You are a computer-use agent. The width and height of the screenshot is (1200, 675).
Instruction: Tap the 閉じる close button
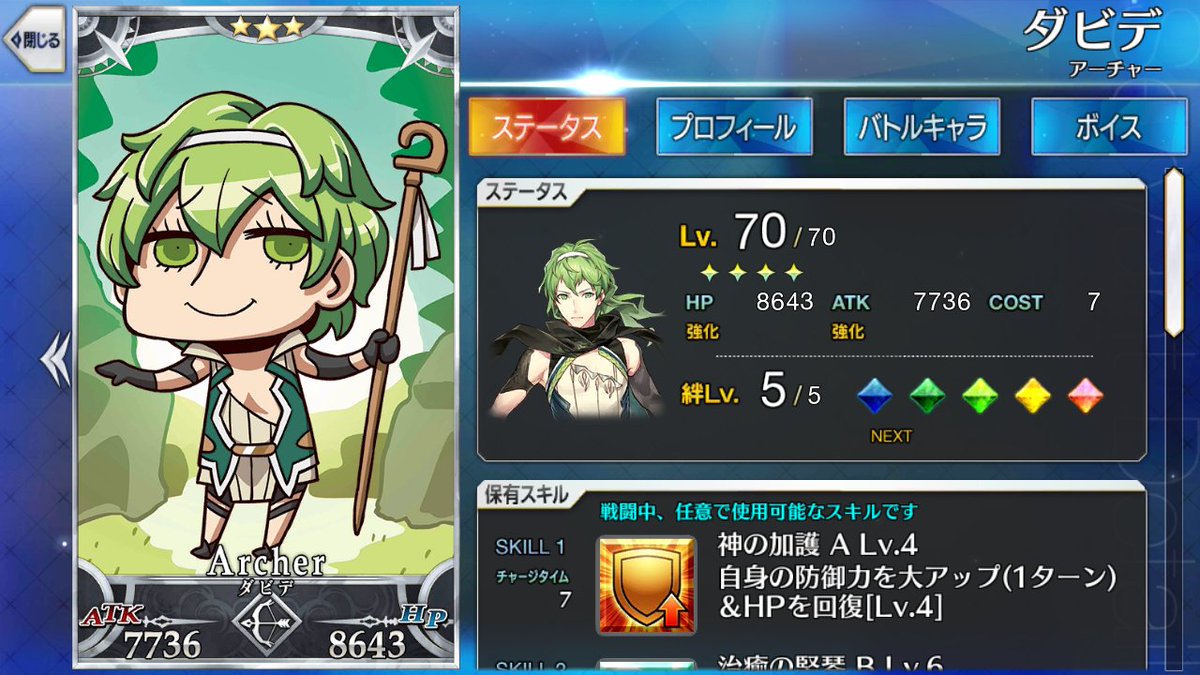[x=33, y=42]
